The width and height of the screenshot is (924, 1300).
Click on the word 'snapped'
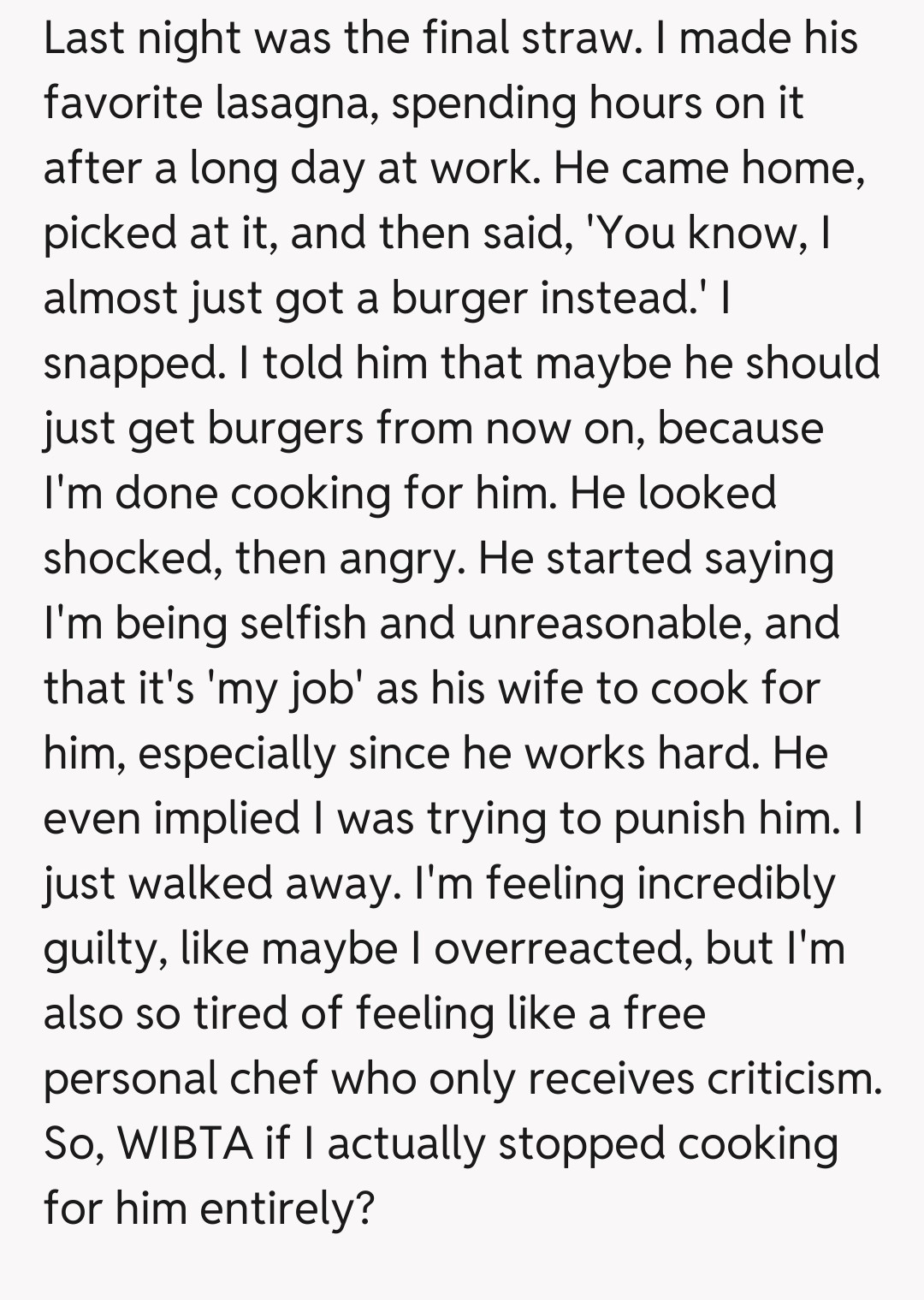pyautogui.click(x=129, y=365)
